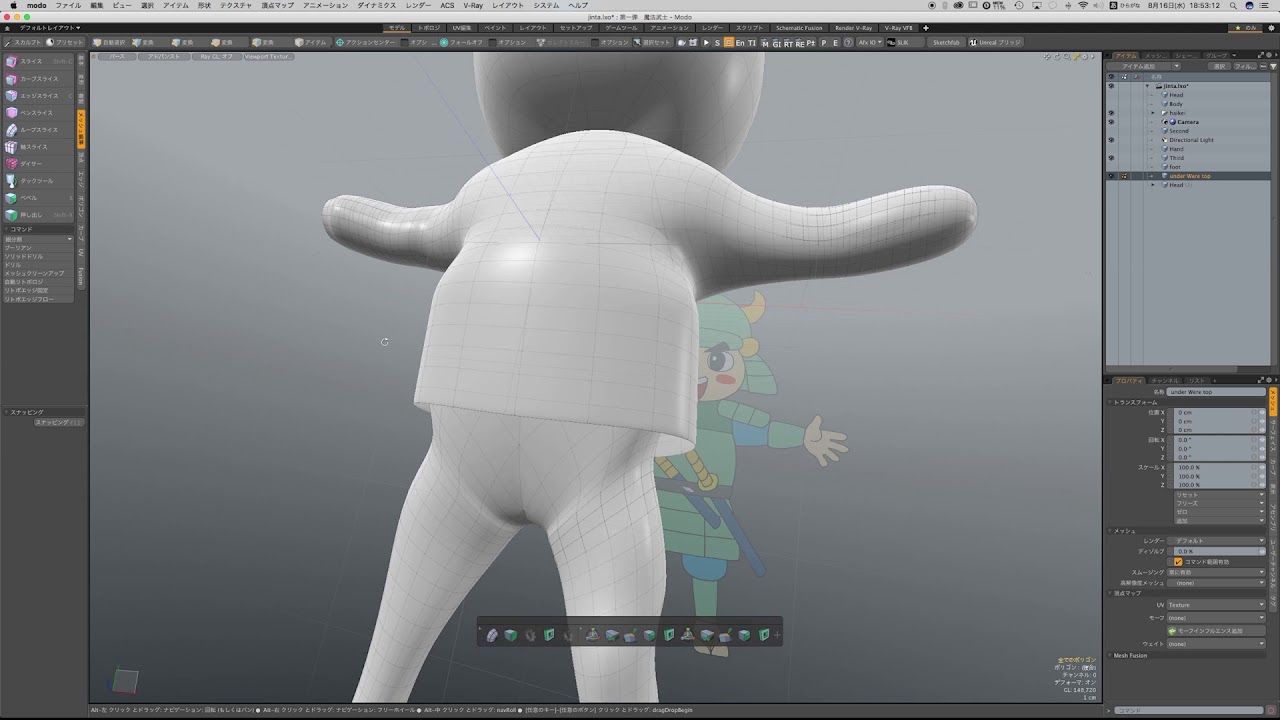Click the 選択 button in item list
The width and height of the screenshot is (1280, 720).
(x=1219, y=66)
